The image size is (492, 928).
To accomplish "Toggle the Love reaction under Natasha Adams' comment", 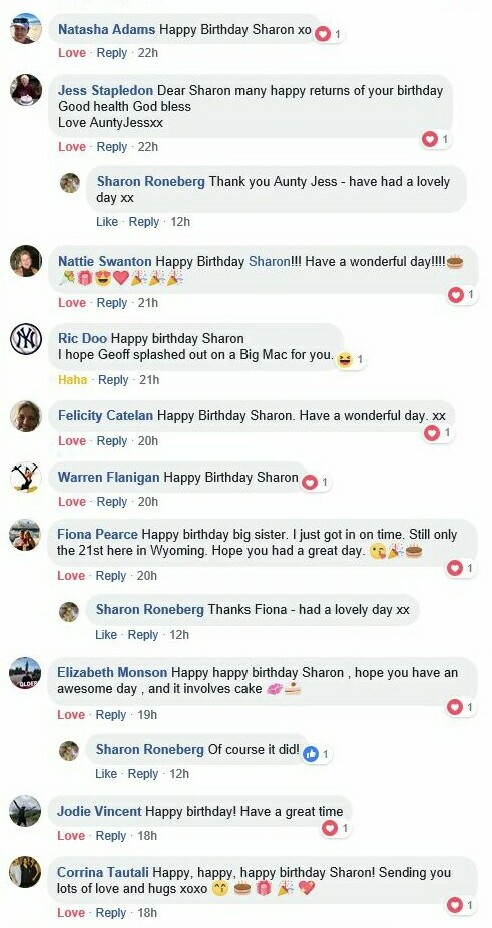I will (x=72, y=53).
